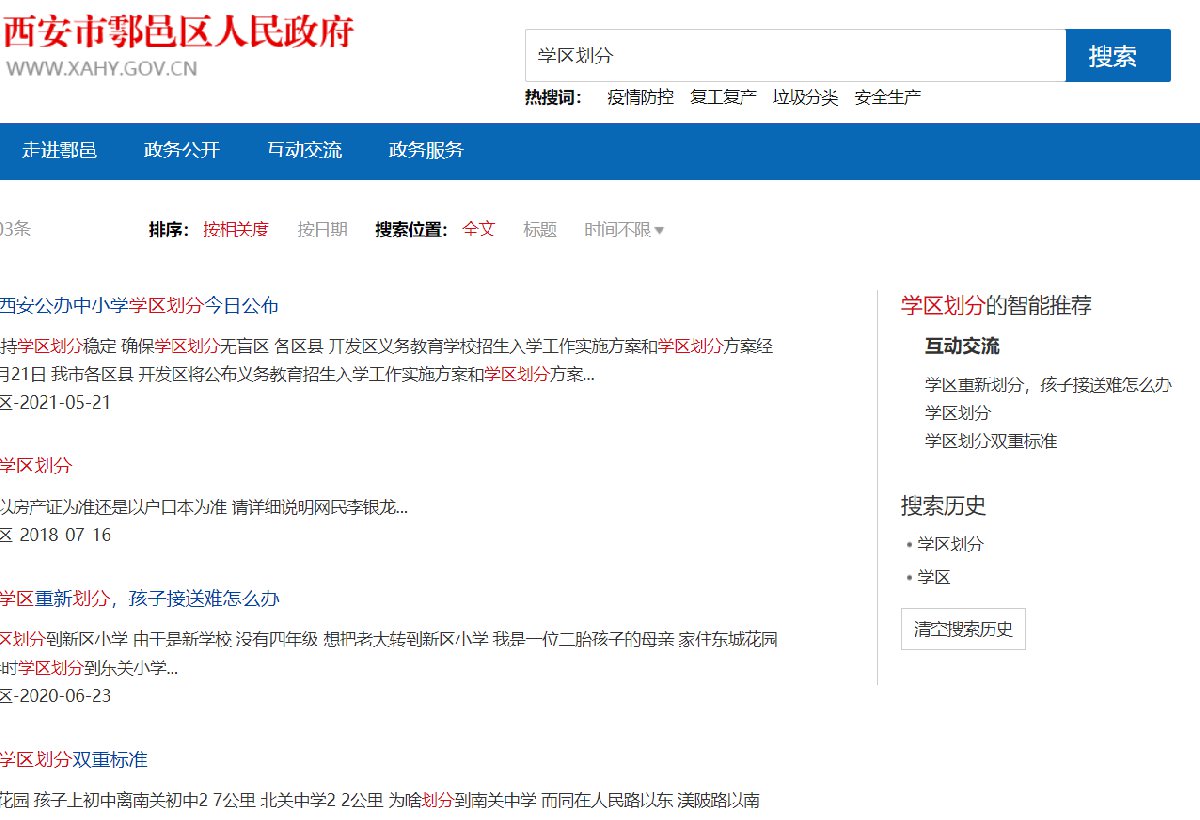This screenshot has width=1200, height=820.
Task: Open result 西安公办中小学学区划分今日公布
Action: 138,306
